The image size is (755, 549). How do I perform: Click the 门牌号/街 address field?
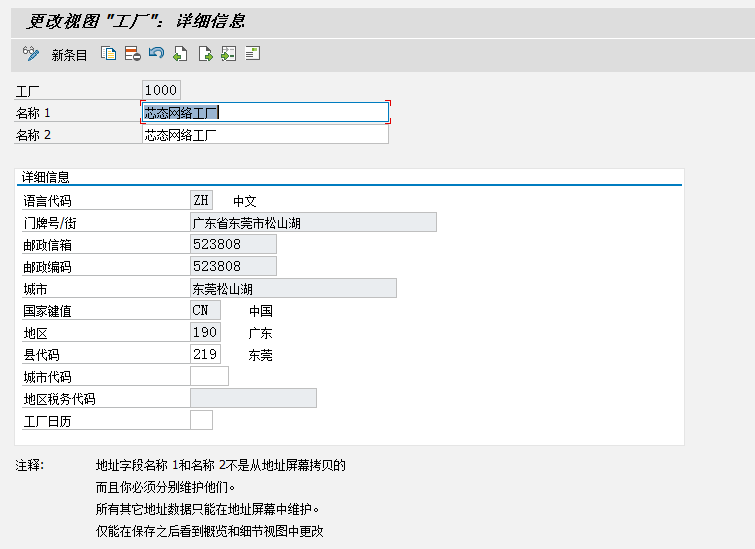coord(313,222)
